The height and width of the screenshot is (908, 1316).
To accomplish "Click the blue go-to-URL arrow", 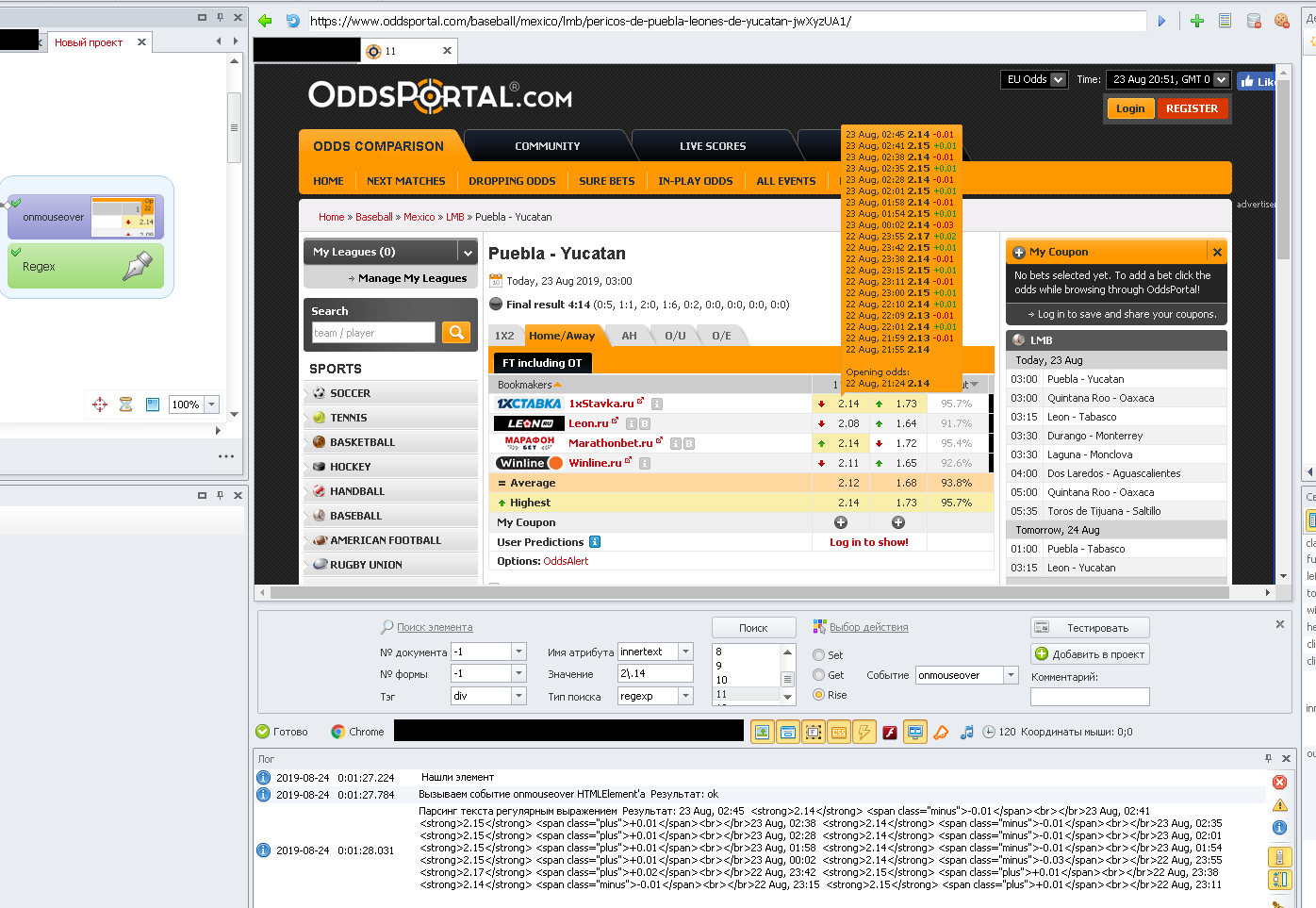I will point(1161,21).
